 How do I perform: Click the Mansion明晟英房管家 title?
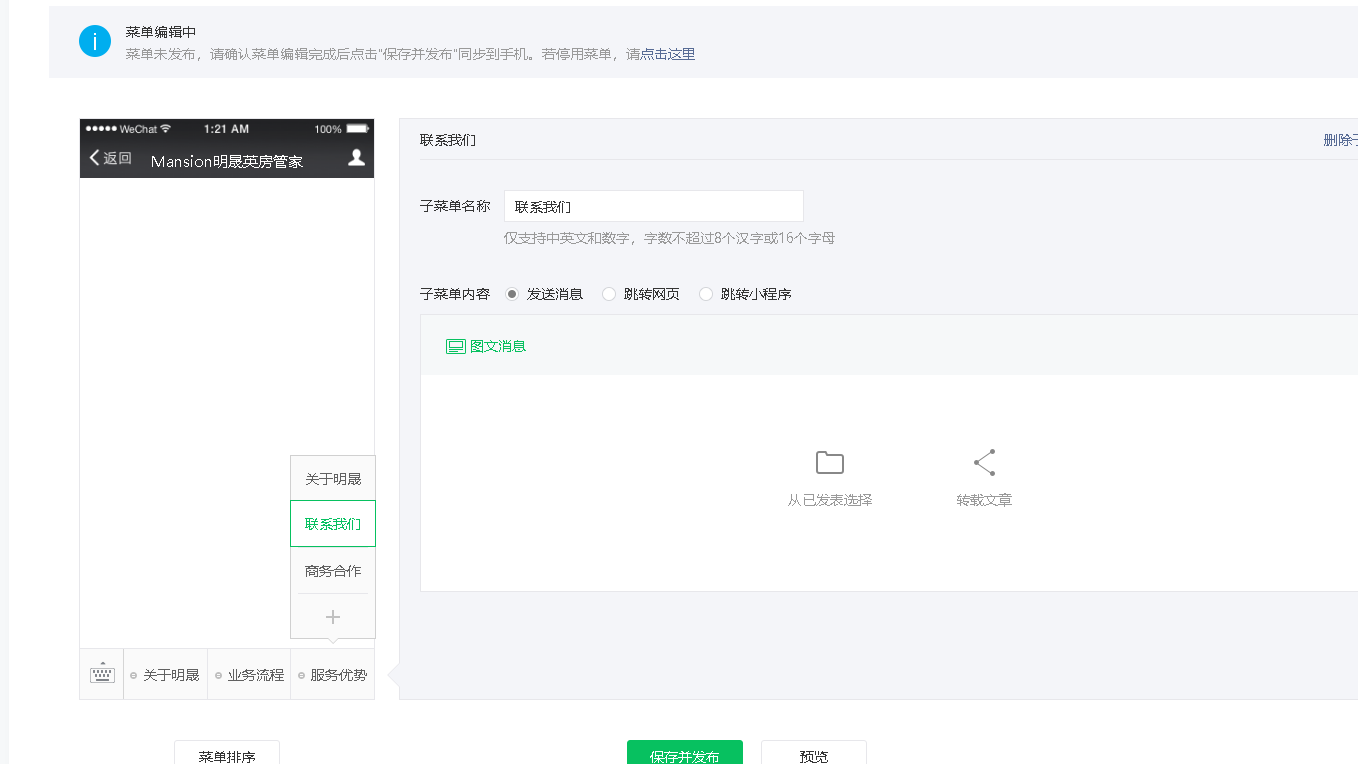(227, 161)
